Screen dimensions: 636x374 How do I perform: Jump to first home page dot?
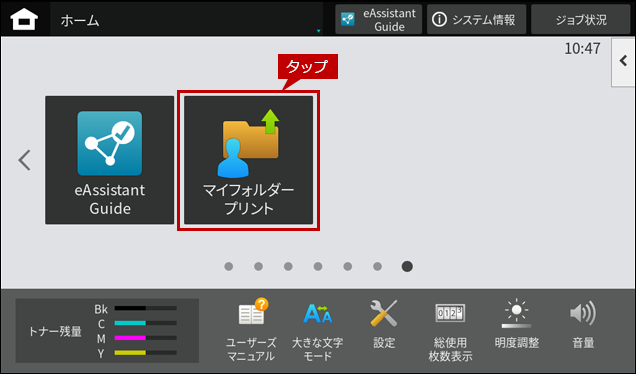(229, 267)
